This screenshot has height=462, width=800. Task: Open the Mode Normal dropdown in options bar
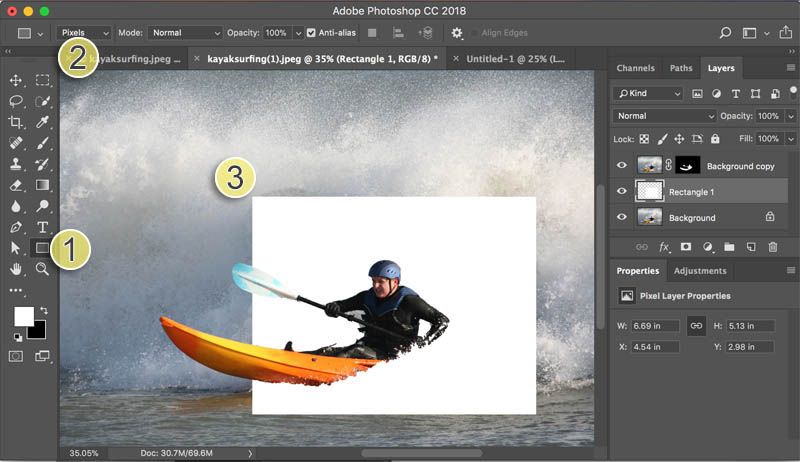185,33
